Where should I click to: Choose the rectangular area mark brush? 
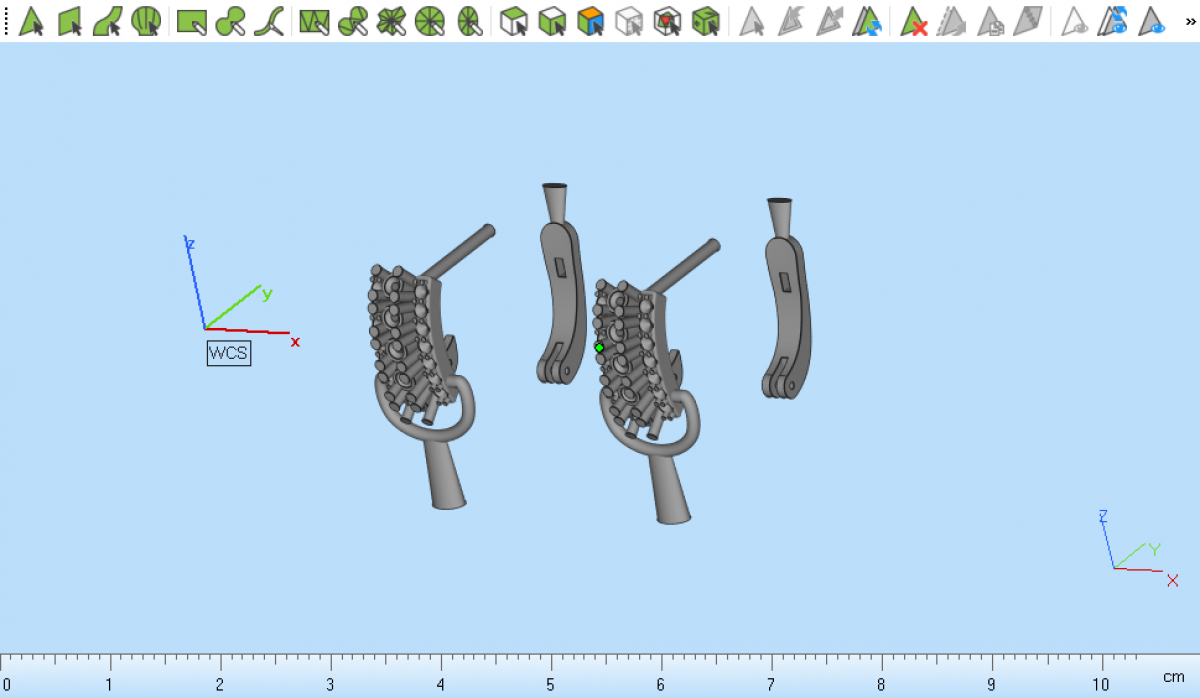[x=192, y=21]
